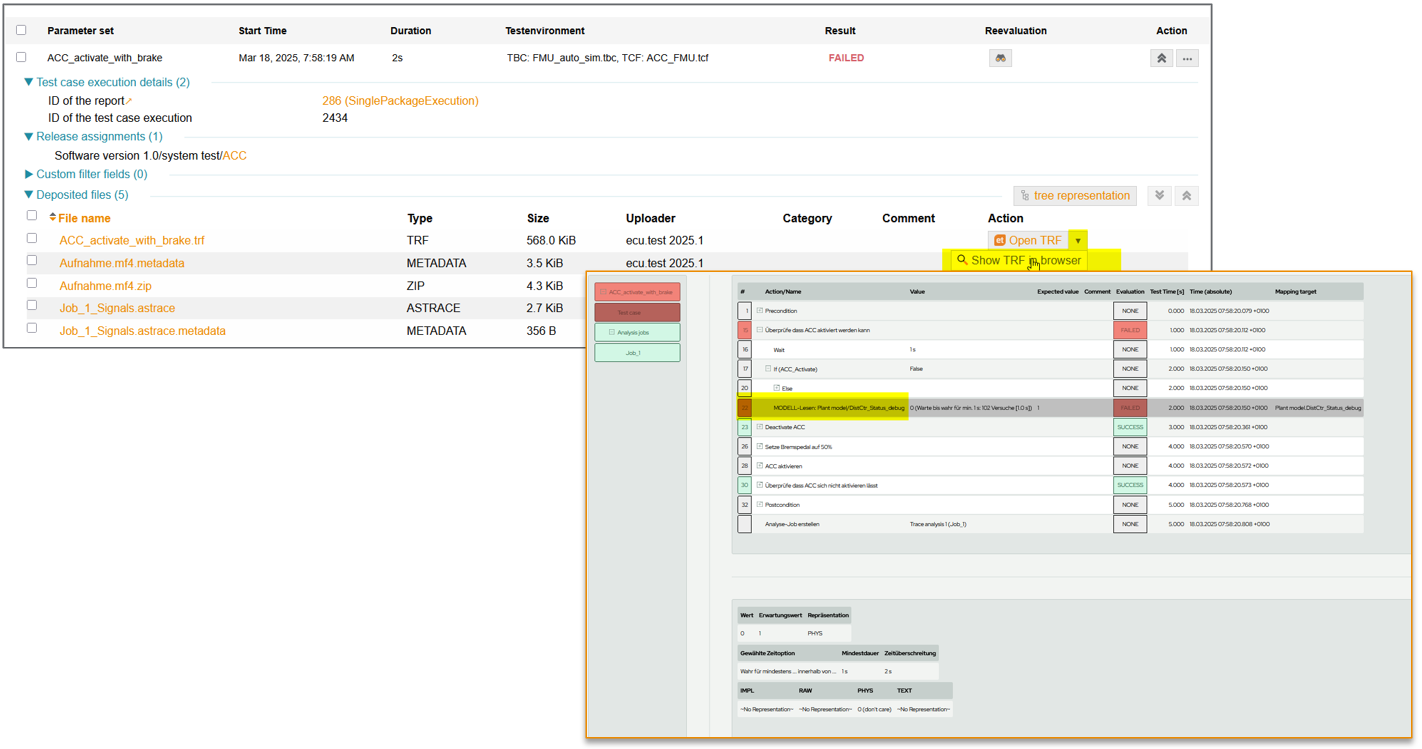Click the external link icon beside ID of the report
1422x749 pixels.
(x=129, y=101)
